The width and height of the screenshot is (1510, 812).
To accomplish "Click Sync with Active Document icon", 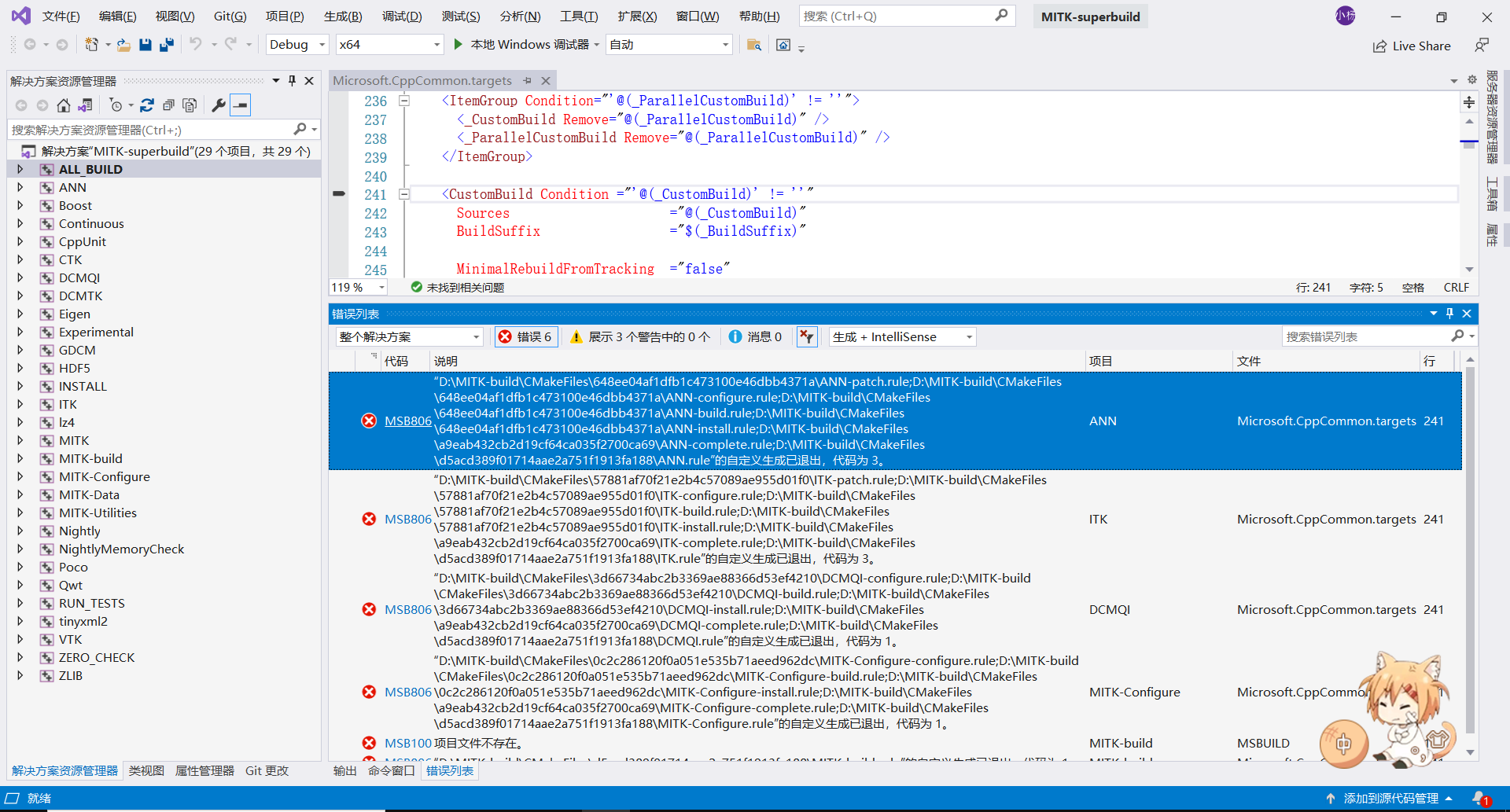I will point(147,105).
